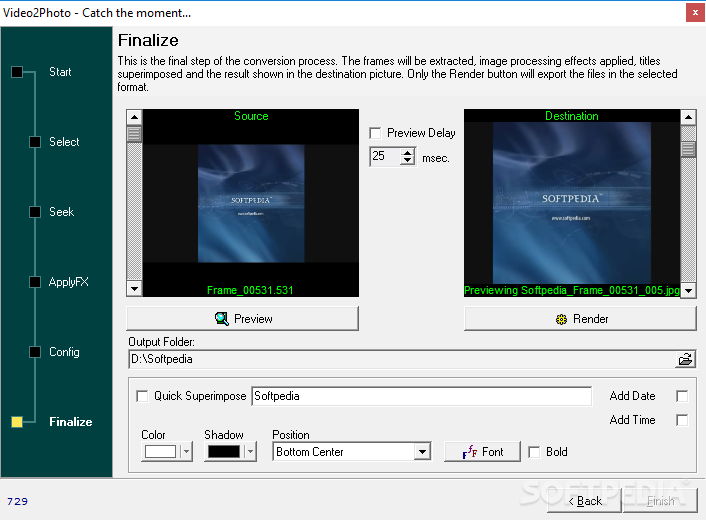This screenshot has width=706, height=520.
Task: Click the Quick Superimpose text field
Action: 421,396
